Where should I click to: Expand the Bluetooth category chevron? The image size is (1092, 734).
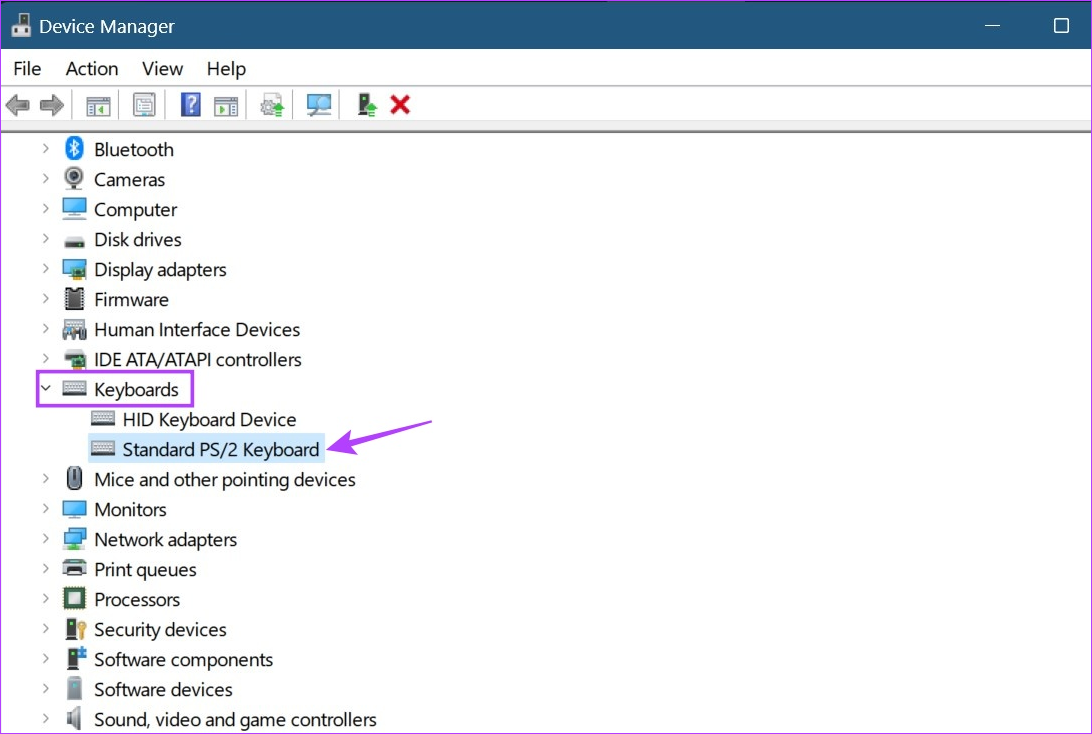(46, 148)
